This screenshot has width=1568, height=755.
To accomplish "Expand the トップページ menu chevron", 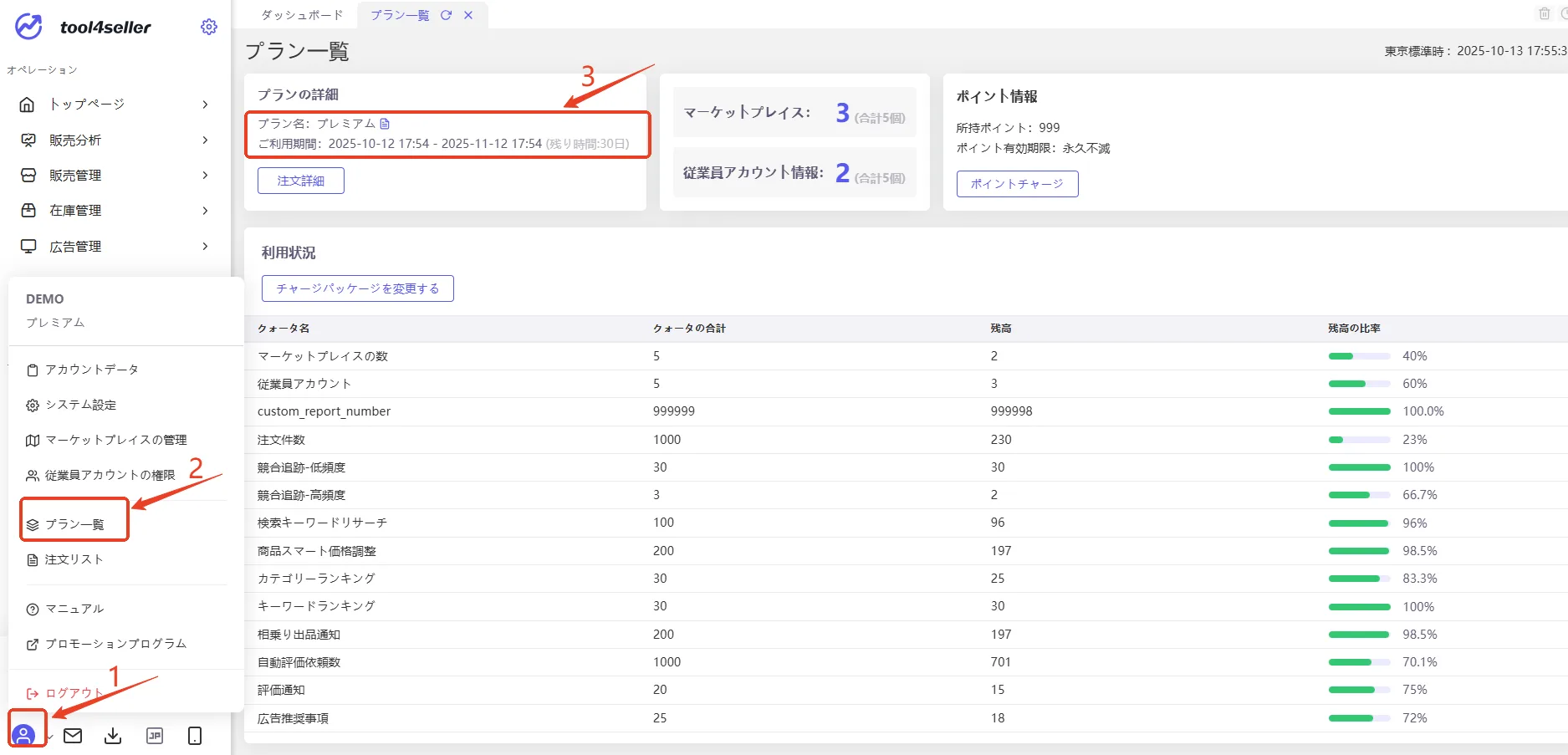I will point(205,105).
